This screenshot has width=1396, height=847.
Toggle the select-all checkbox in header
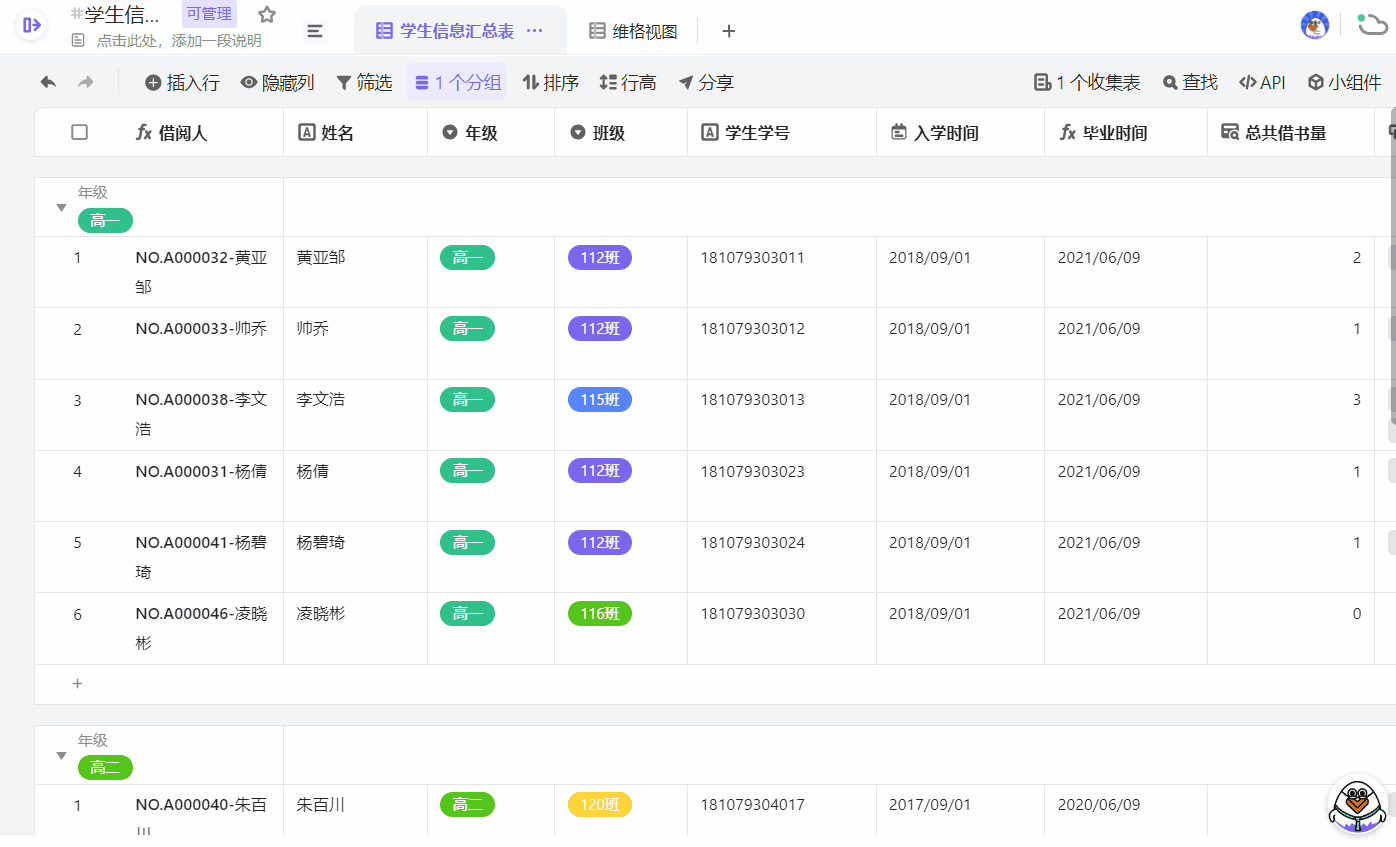[x=80, y=132]
